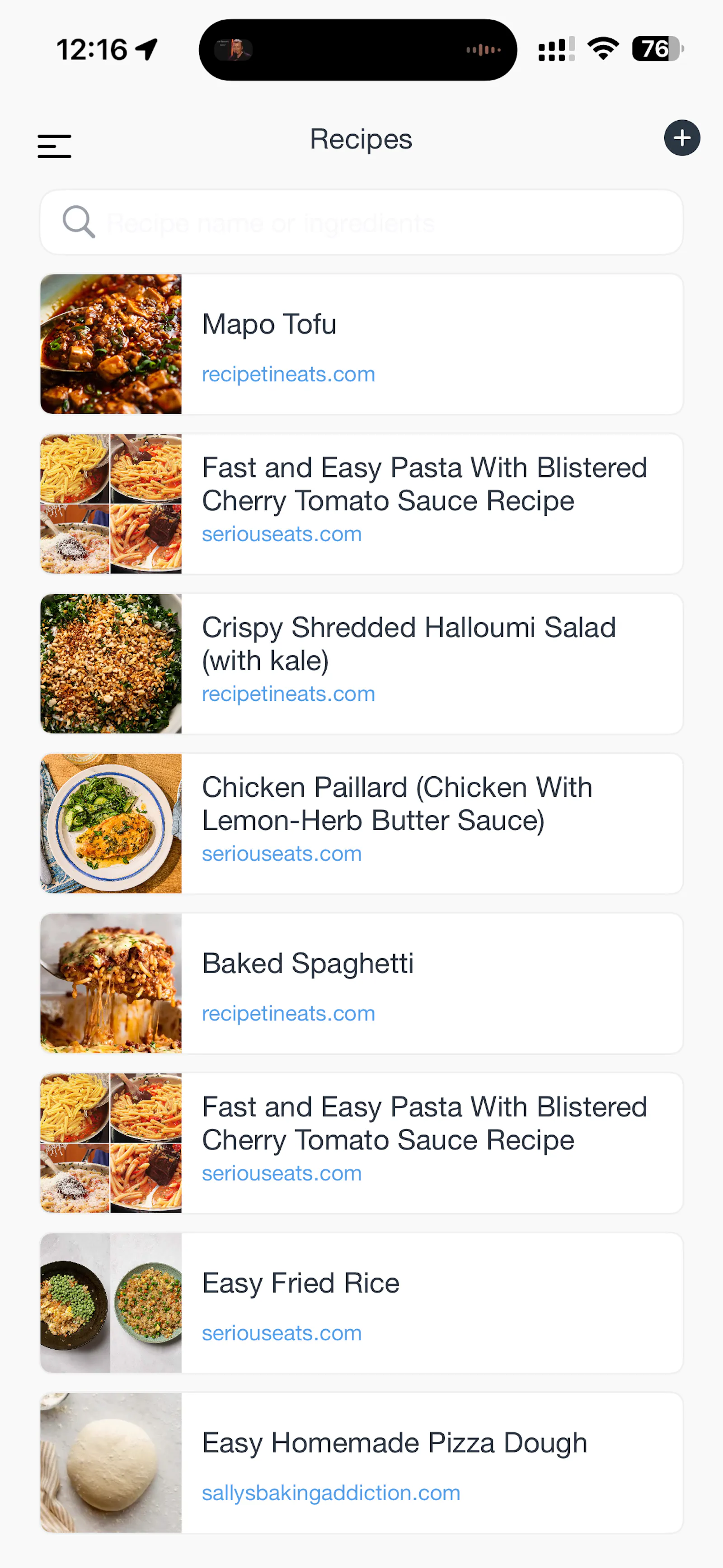Open the Baked Spaghetti recipe photo
This screenshot has height=1568, width=723.
pyautogui.click(x=111, y=983)
